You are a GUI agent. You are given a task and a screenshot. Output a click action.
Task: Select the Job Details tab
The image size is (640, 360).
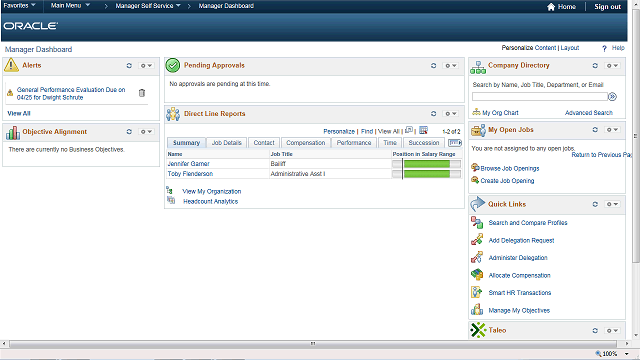tap(227, 142)
